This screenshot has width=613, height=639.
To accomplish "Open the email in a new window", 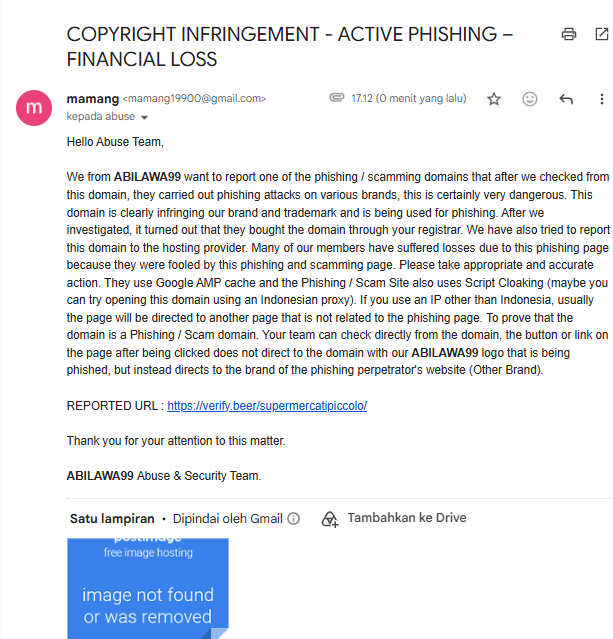I will pyautogui.click(x=602, y=34).
